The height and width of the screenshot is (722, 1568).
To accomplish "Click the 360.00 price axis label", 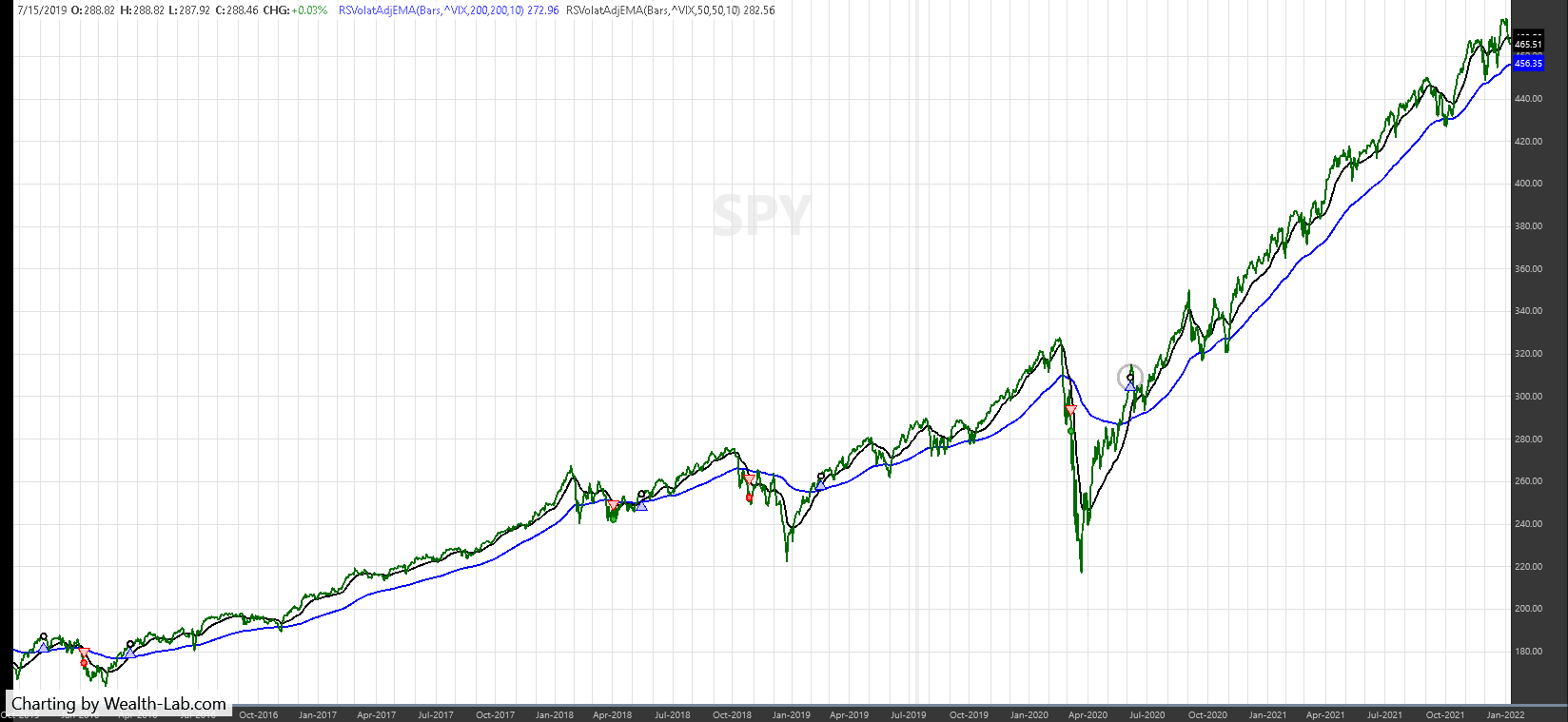I will tap(1528, 269).
